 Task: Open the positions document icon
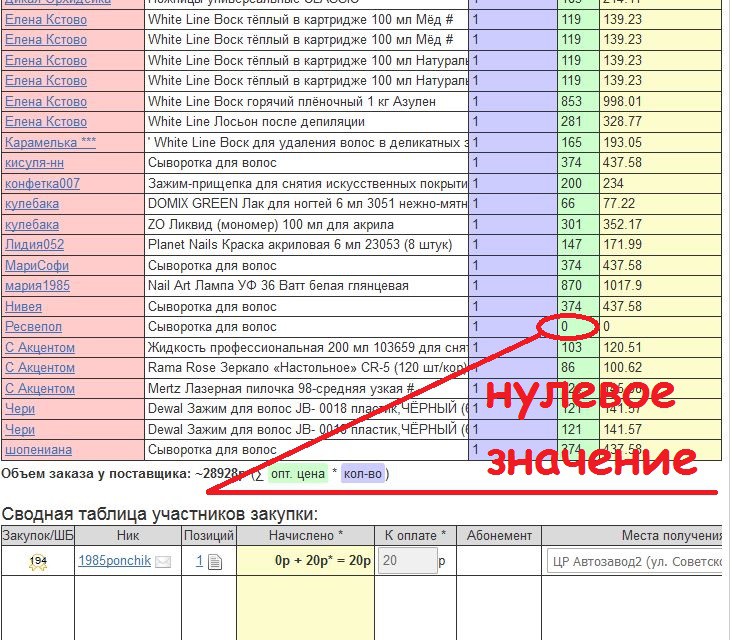click(x=215, y=562)
